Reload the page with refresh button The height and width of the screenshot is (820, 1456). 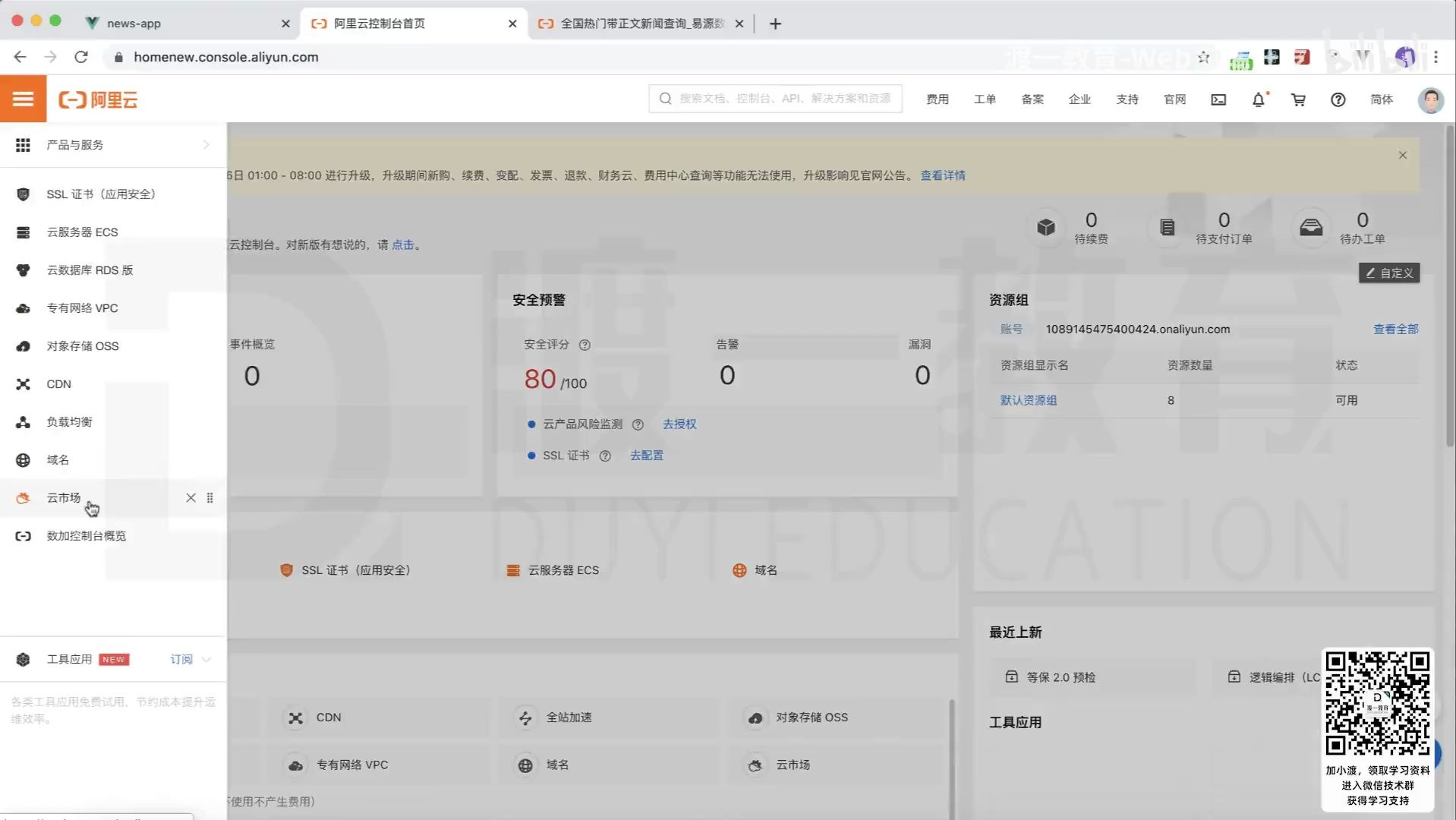[x=81, y=57]
